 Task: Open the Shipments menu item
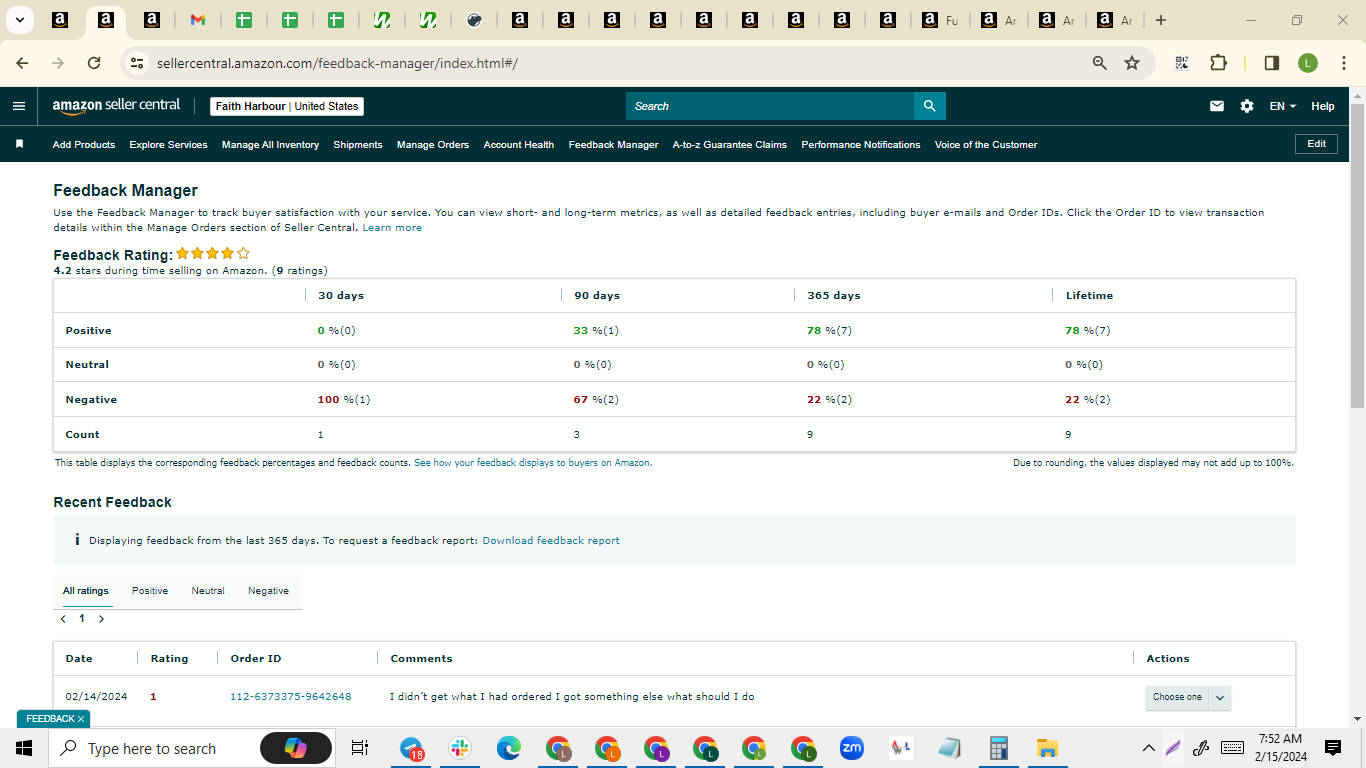[x=358, y=145]
